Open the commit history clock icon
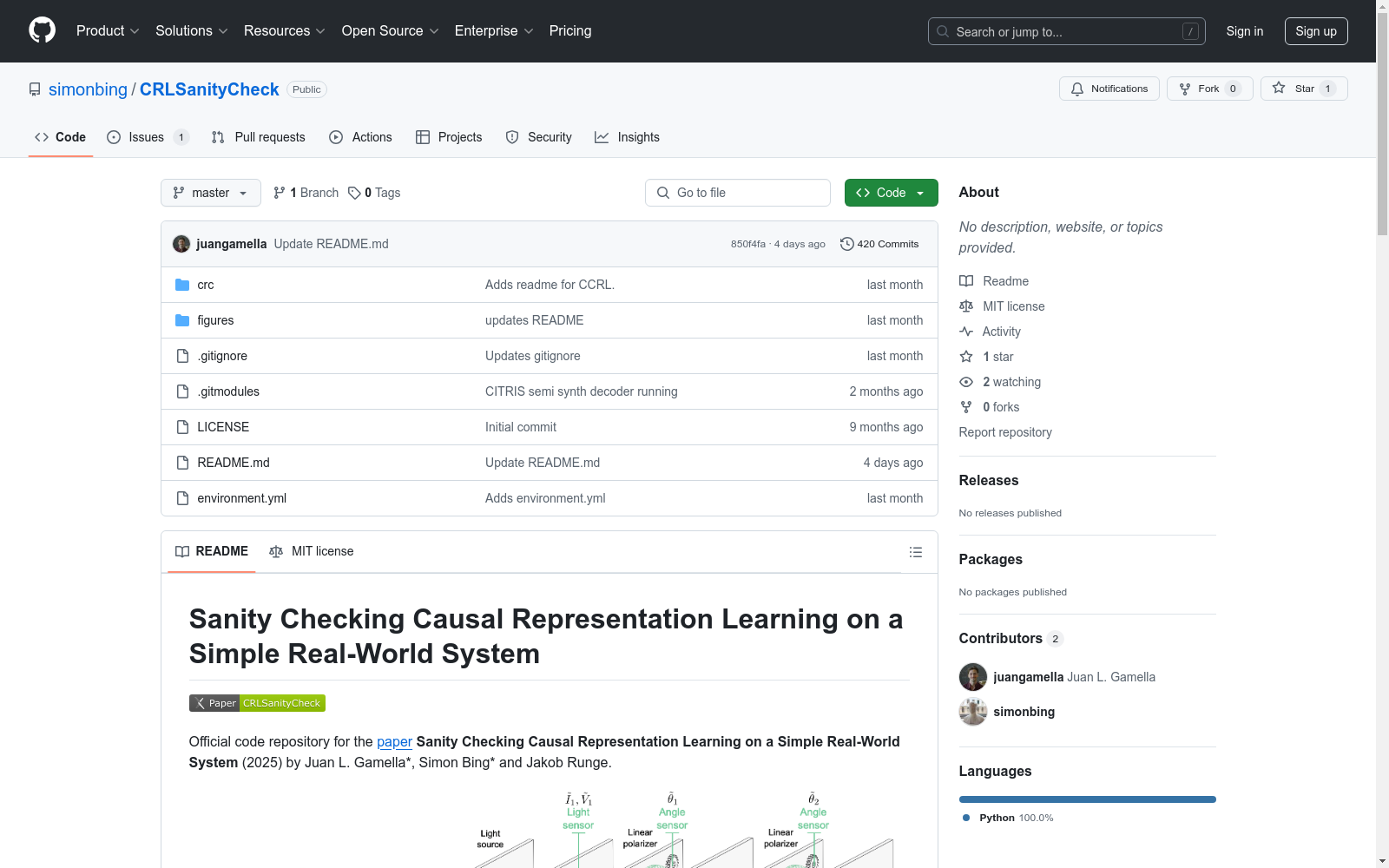 click(846, 244)
